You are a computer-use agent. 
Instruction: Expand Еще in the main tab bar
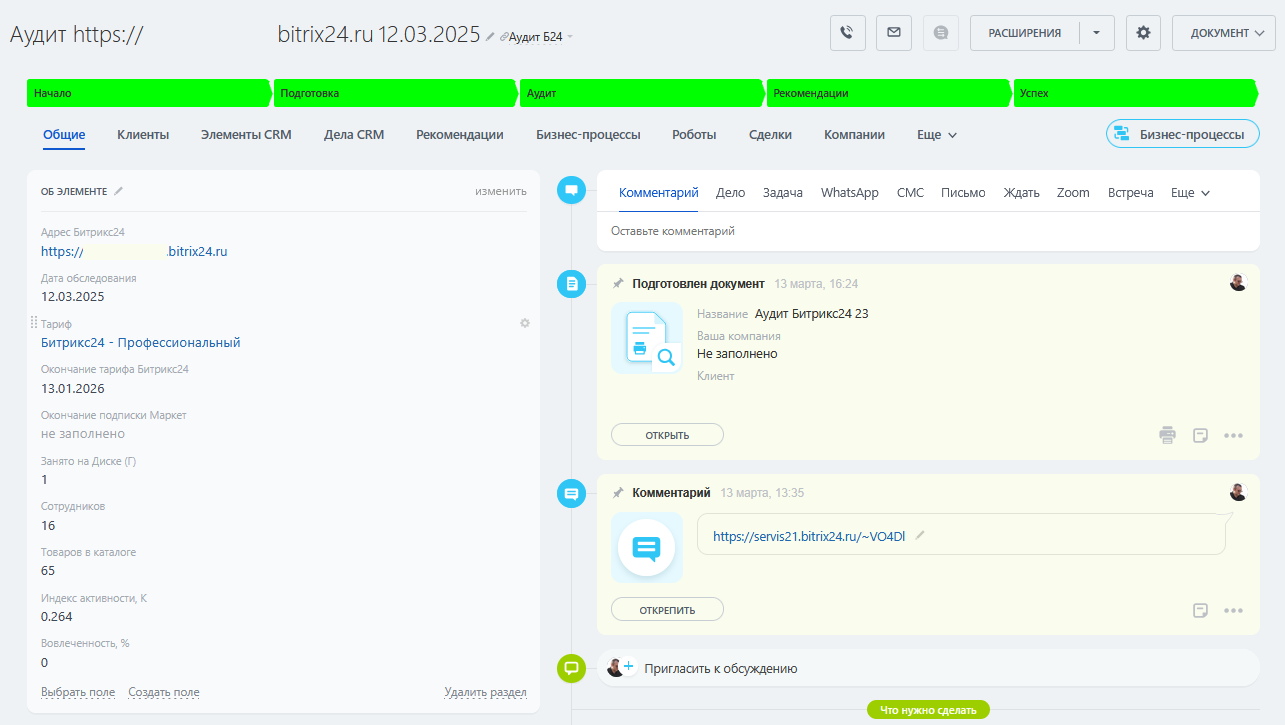coord(937,134)
